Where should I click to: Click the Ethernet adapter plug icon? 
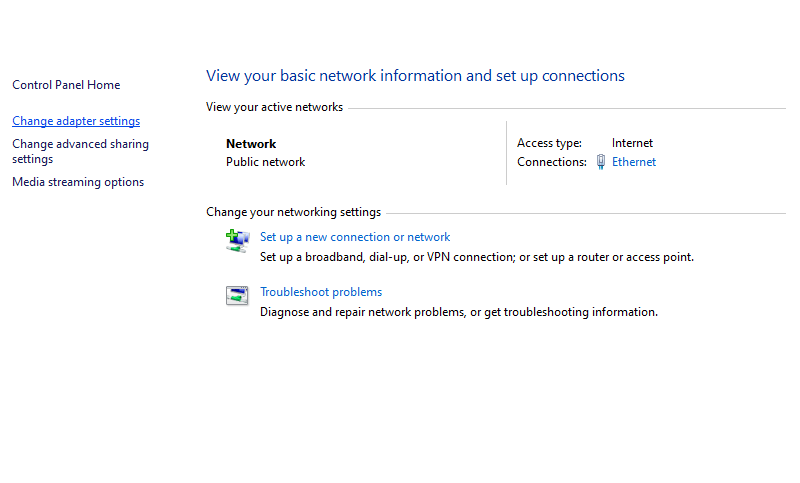point(601,162)
